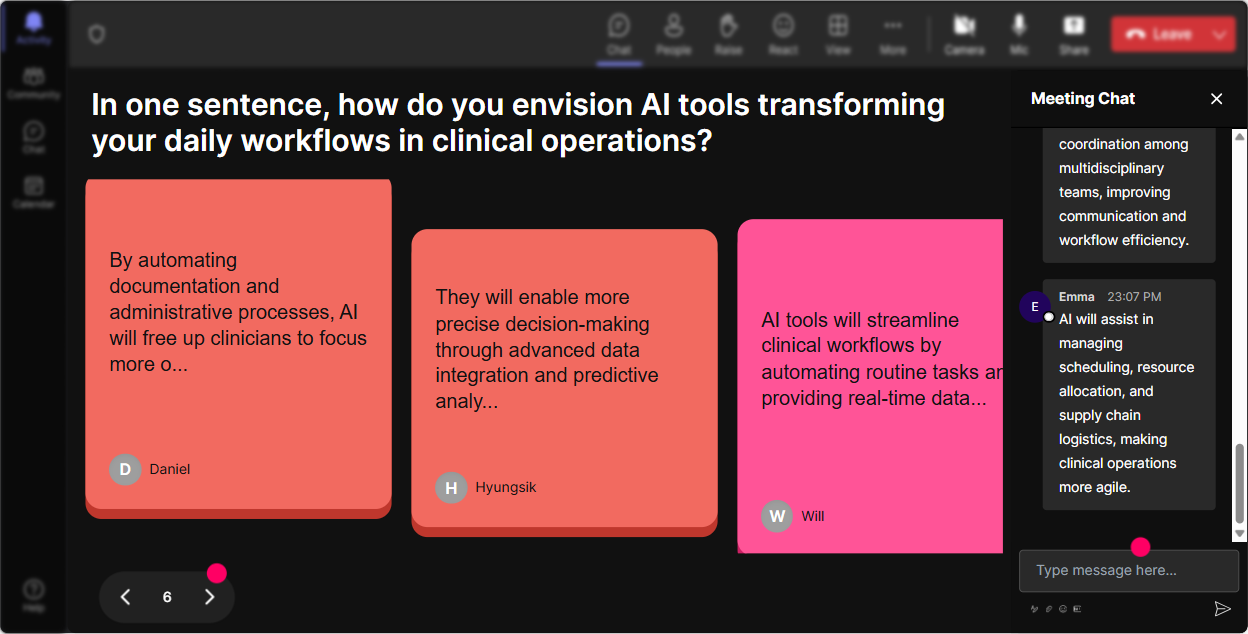Open Calendar in the left sidebar
This screenshot has height=634, width=1248.
34,191
